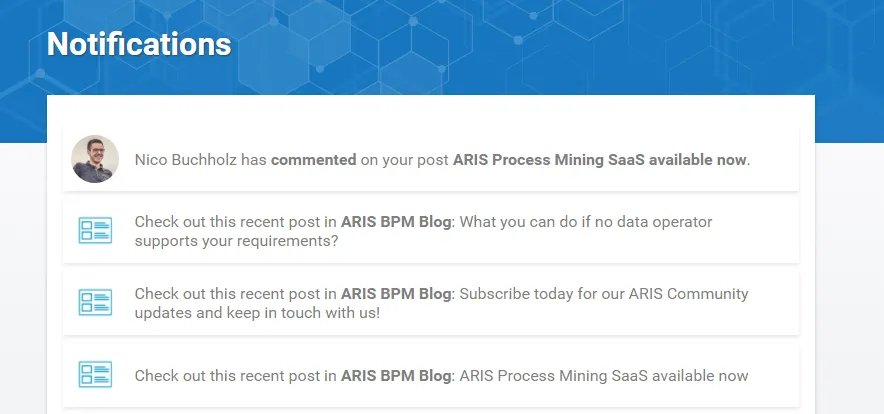The width and height of the screenshot is (884, 414).
Task: Select the 'Notifications' page heading
Action: pos(139,43)
